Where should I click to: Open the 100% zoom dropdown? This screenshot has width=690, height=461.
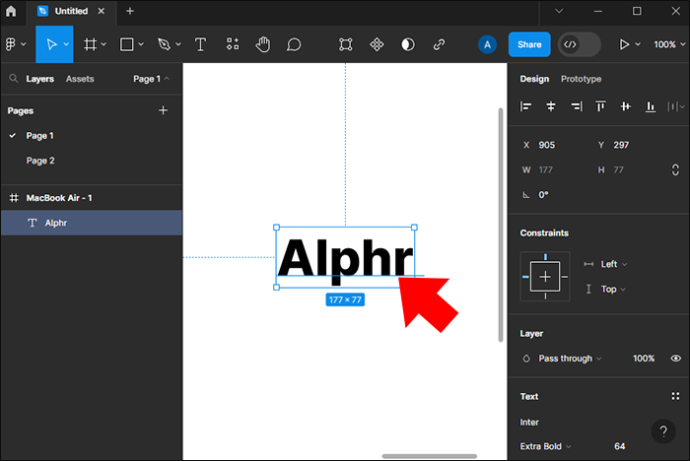point(669,44)
